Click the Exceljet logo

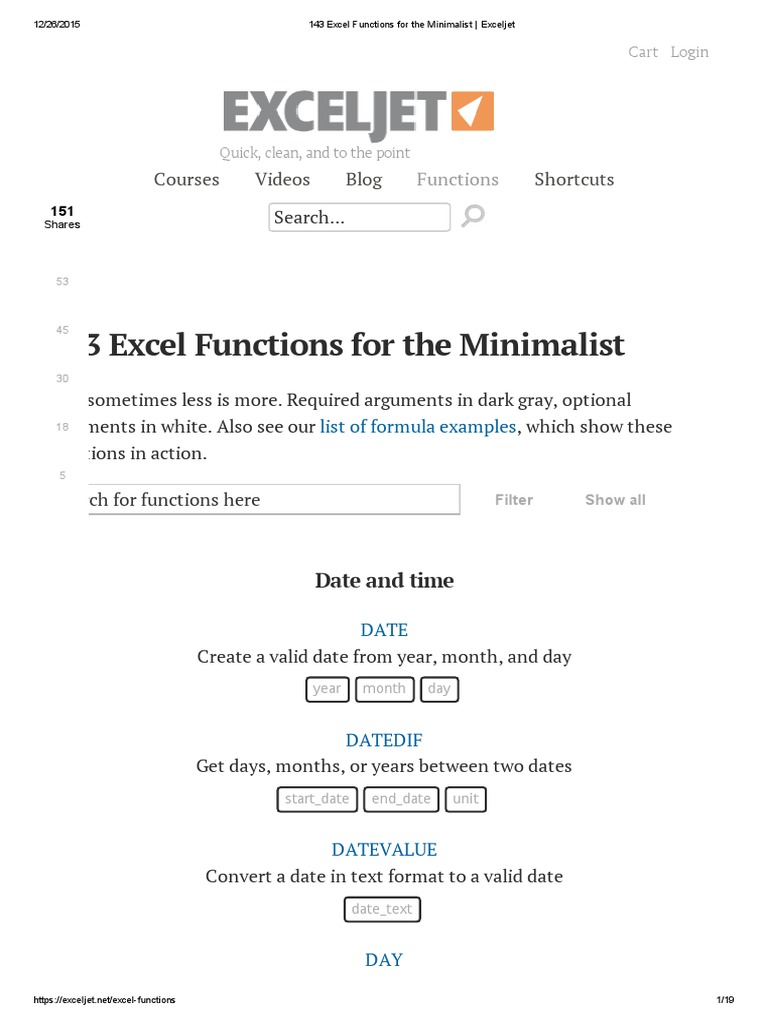[358, 113]
